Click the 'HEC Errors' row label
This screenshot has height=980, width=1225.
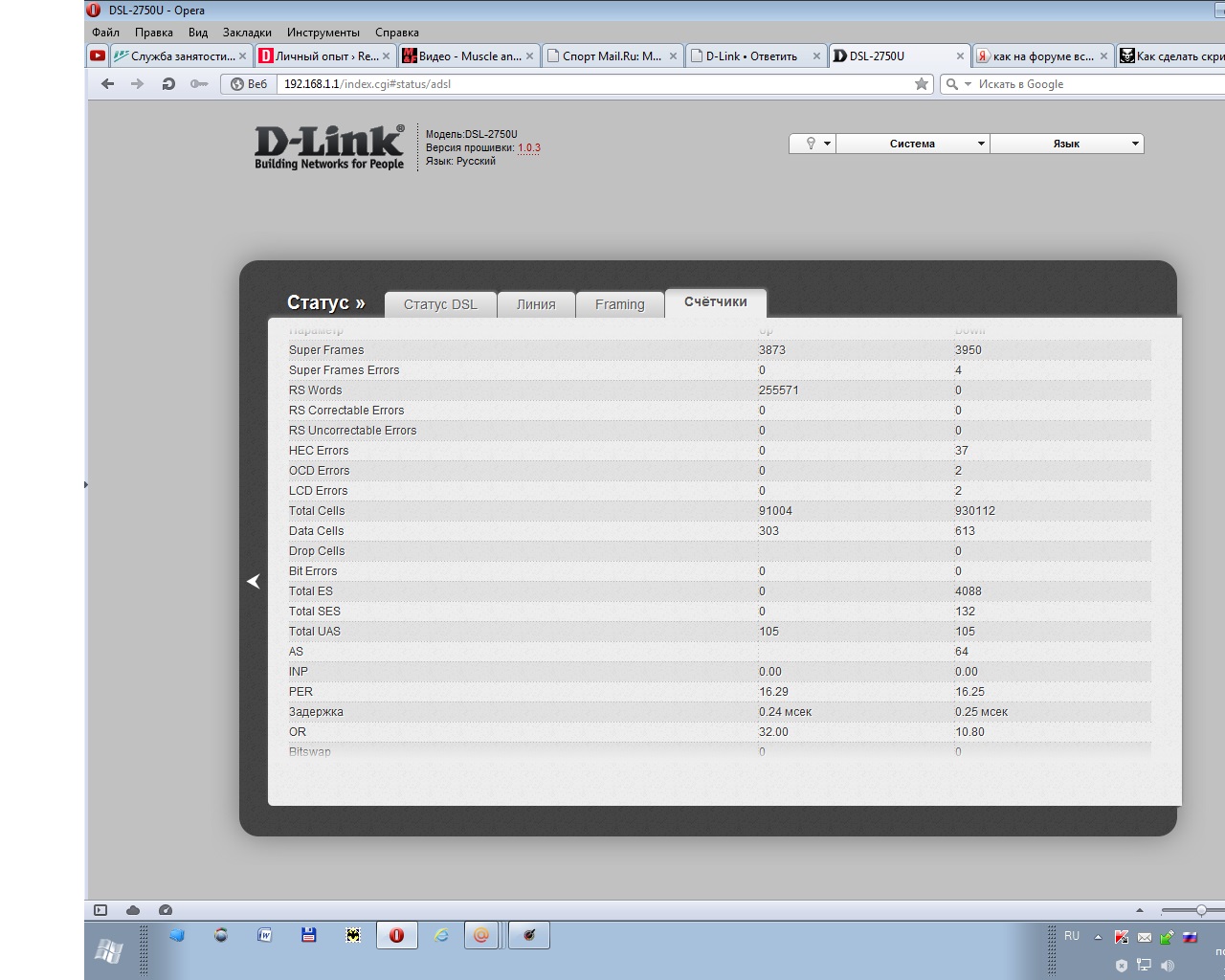point(319,451)
